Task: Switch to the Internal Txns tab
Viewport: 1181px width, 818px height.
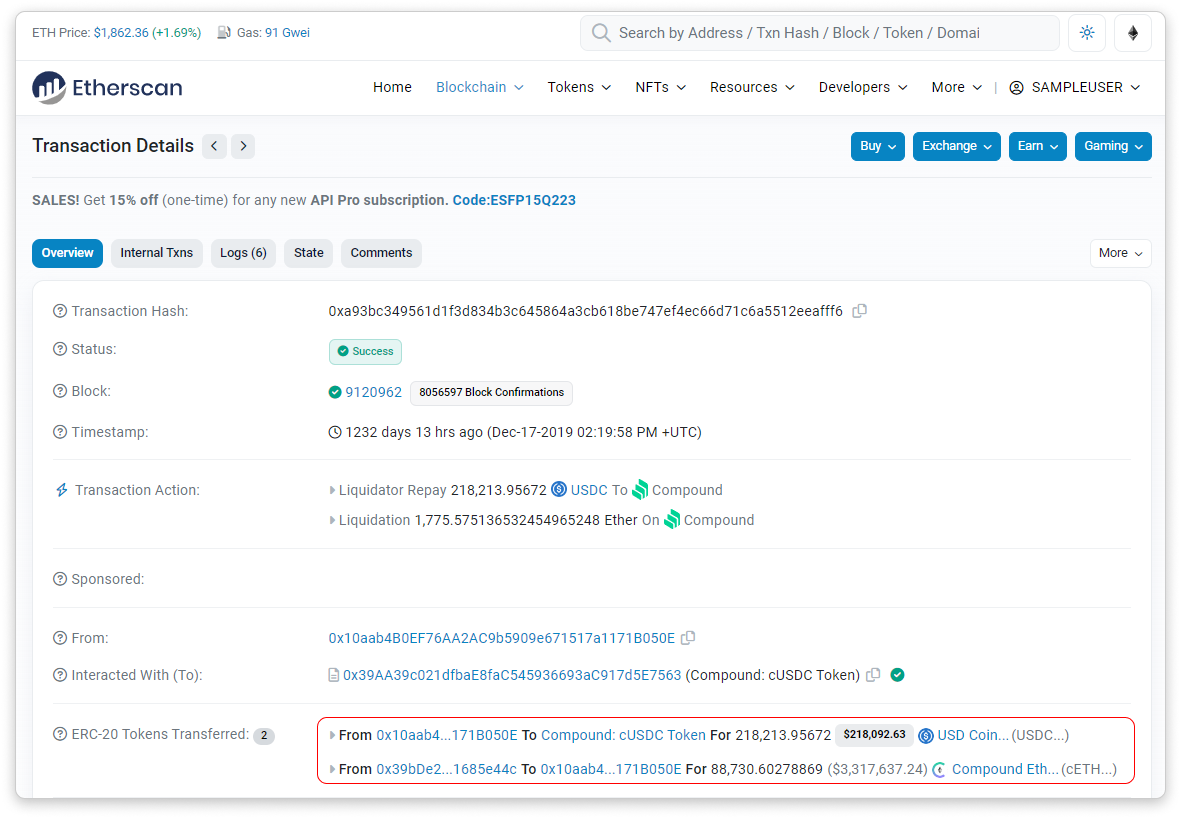Action: coord(157,253)
